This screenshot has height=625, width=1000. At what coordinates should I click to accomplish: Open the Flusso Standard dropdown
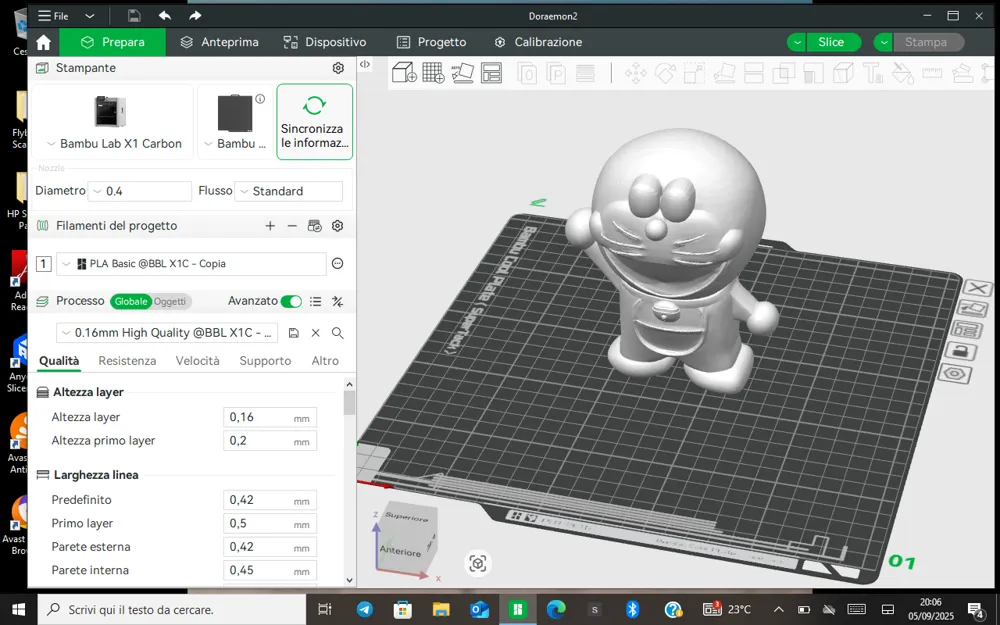[288, 191]
